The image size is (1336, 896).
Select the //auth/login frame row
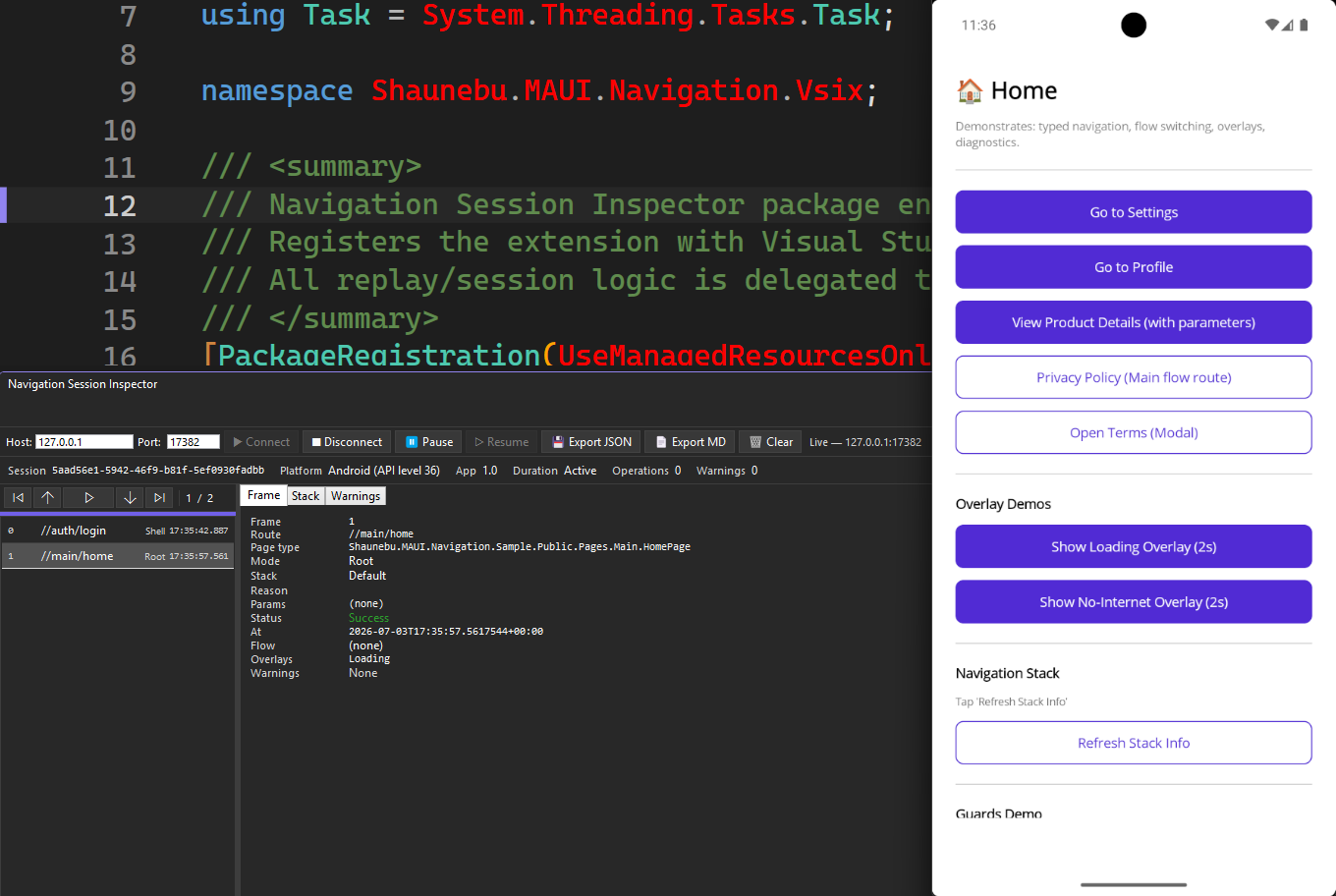[118, 531]
